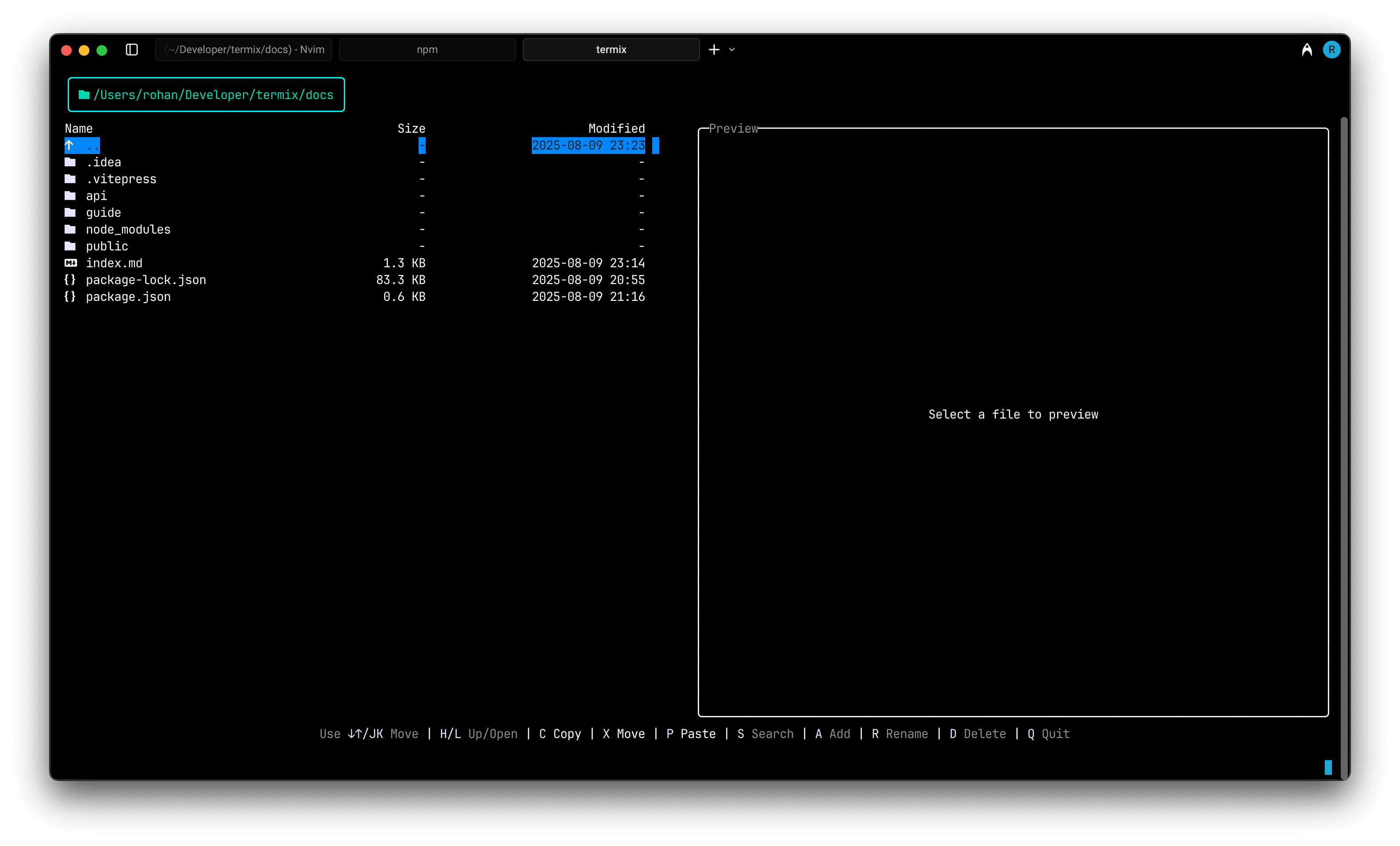Click the 0.6 KB size value

point(404,296)
